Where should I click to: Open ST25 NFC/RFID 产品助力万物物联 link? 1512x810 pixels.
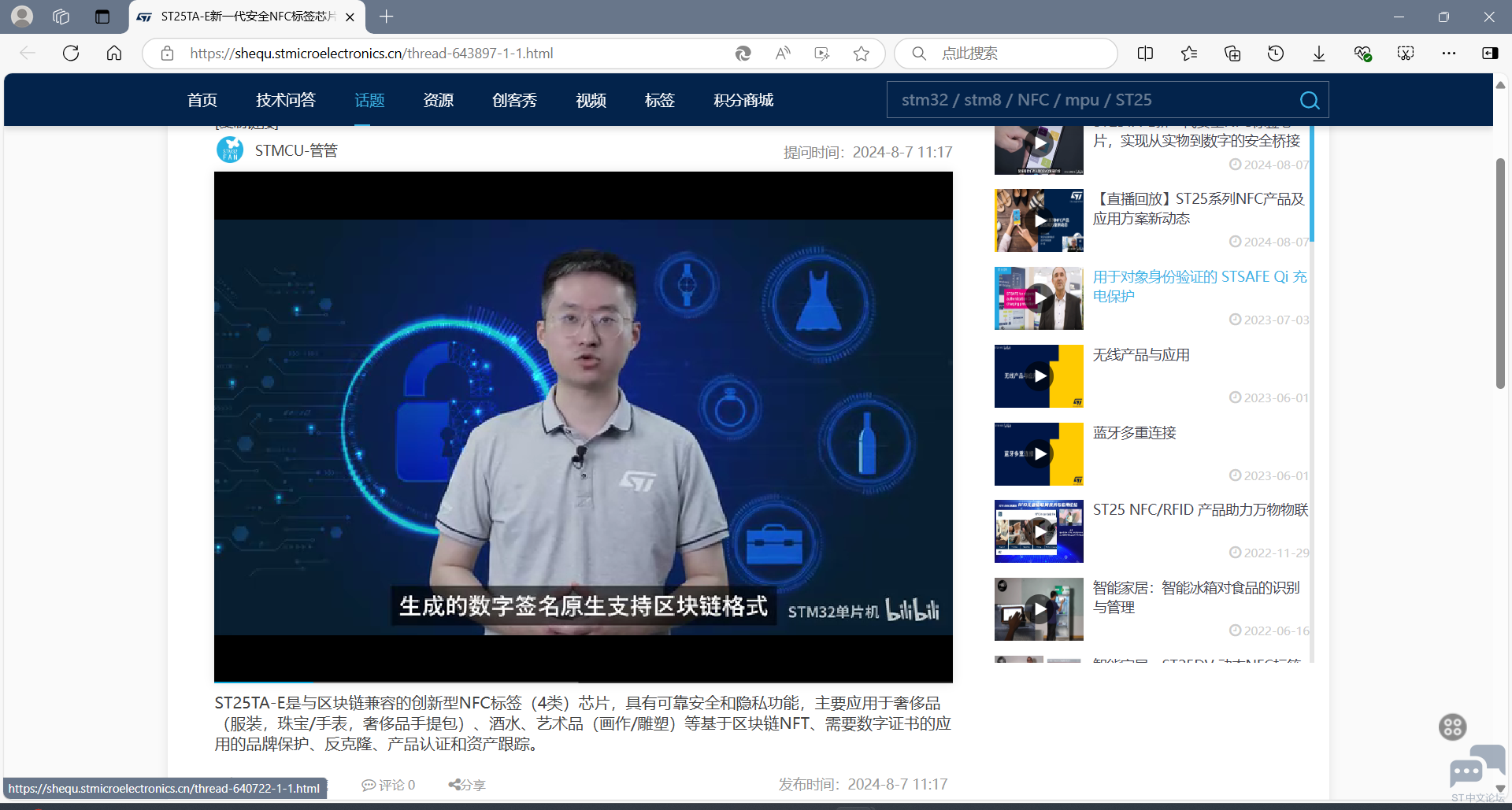[x=1200, y=510]
